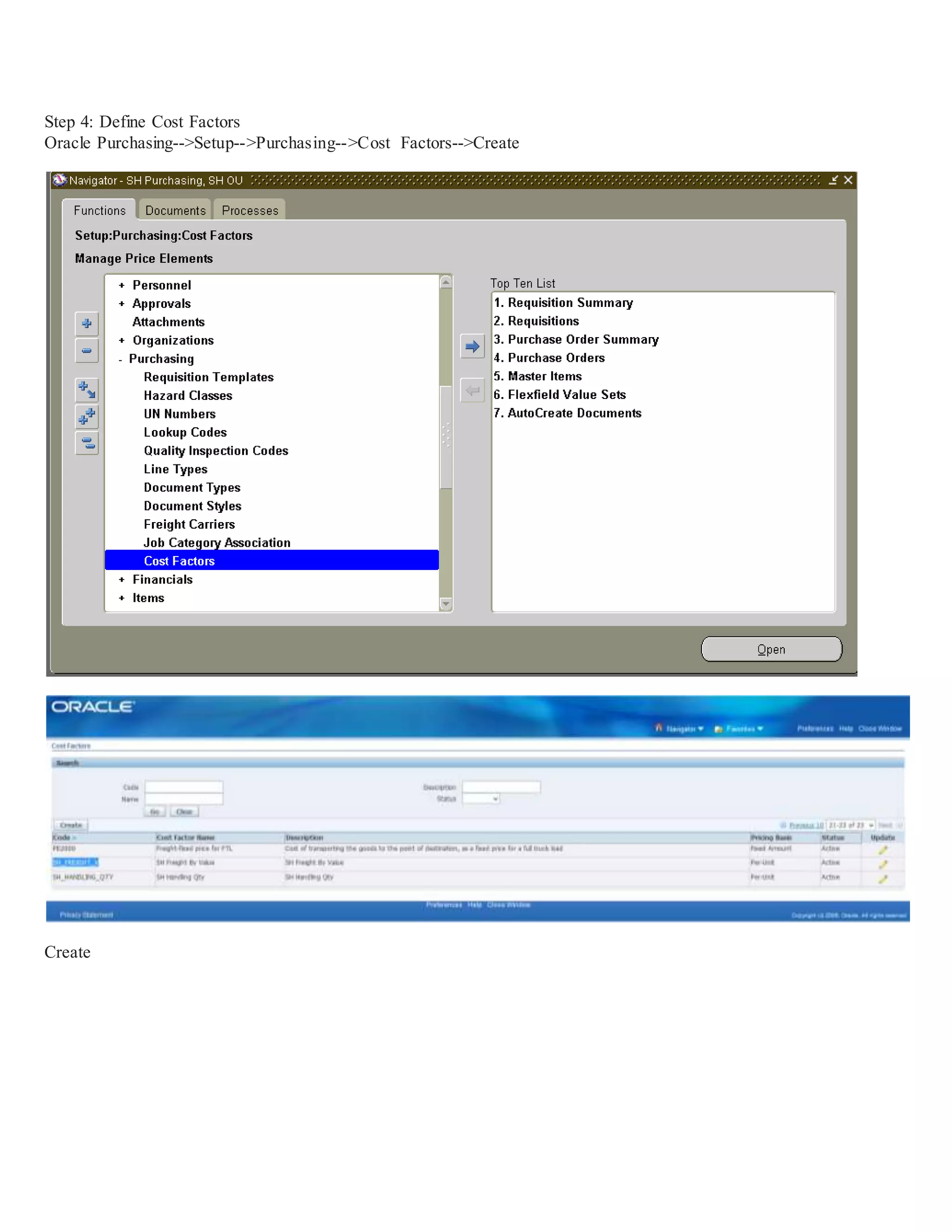Select Requisition Templates in the tree
Viewport: 952px width, 1232px height.
(209, 378)
